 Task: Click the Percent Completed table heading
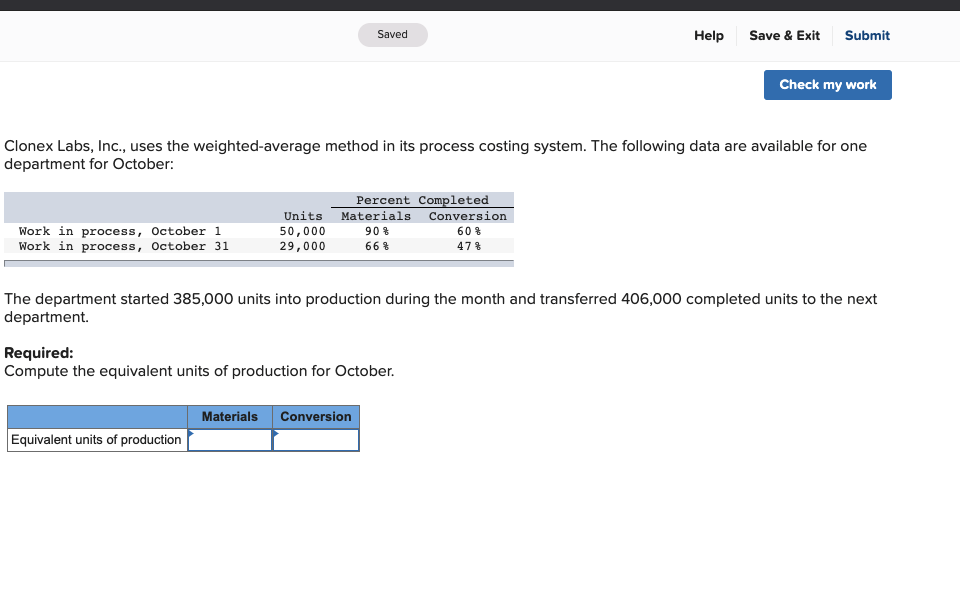click(x=421, y=200)
